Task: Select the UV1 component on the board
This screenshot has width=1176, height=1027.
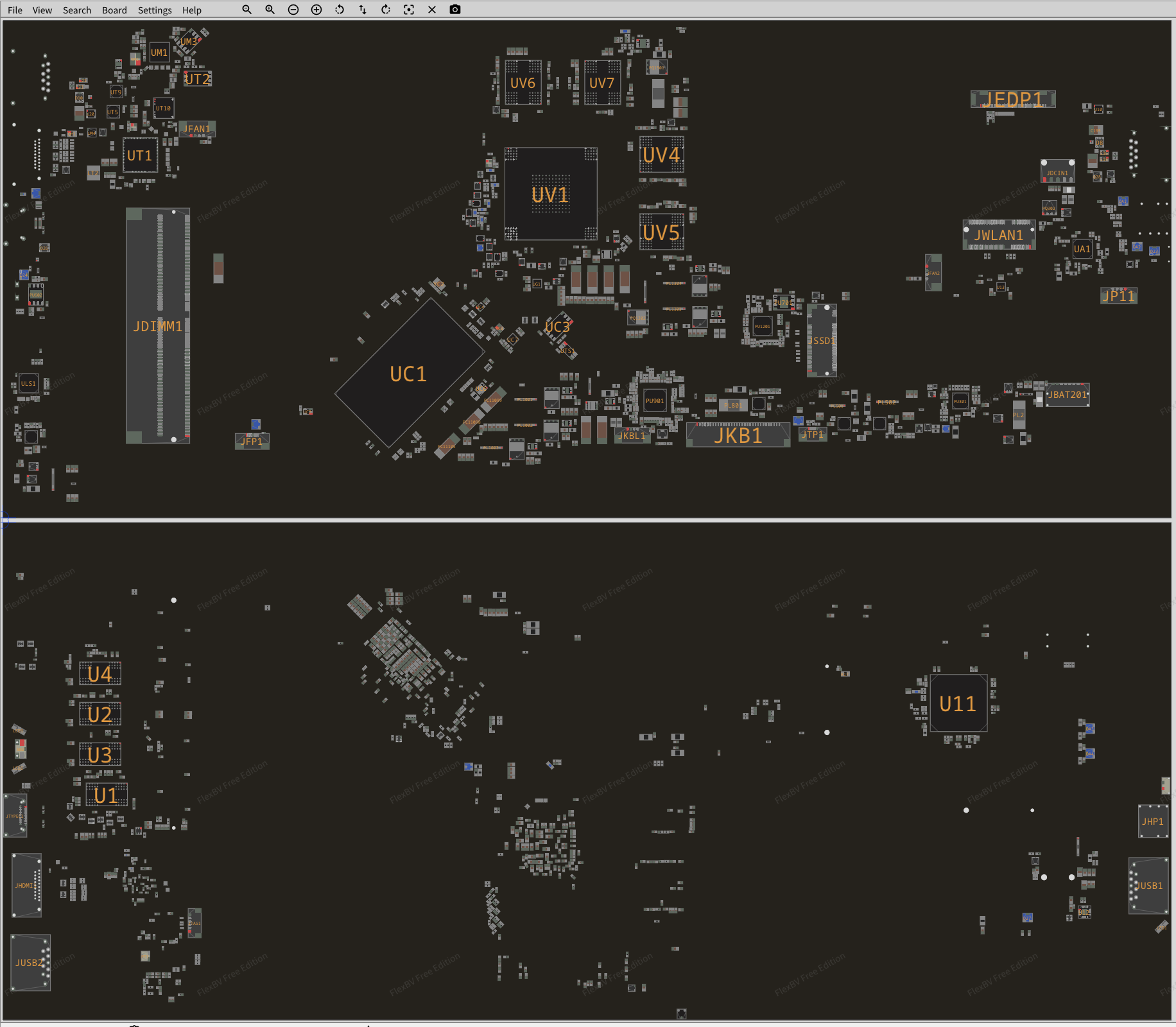Action: (x=551, y=194)
